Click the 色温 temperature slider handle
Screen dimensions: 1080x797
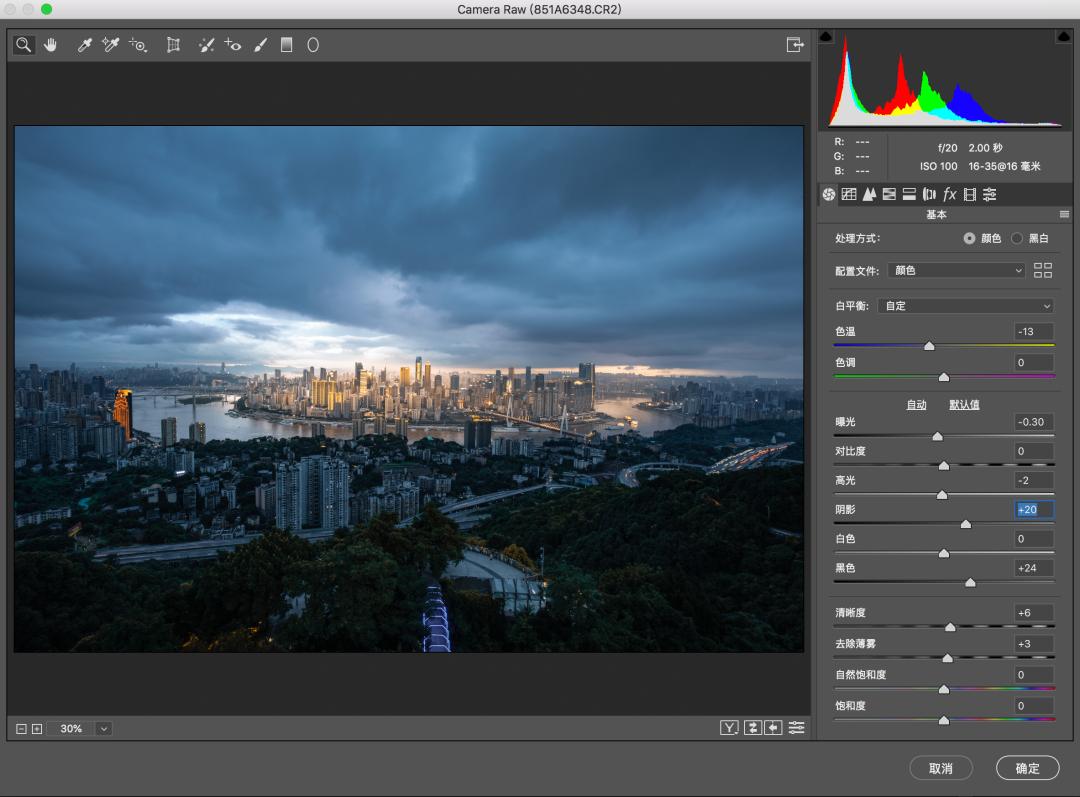click(x=929, y=346)
